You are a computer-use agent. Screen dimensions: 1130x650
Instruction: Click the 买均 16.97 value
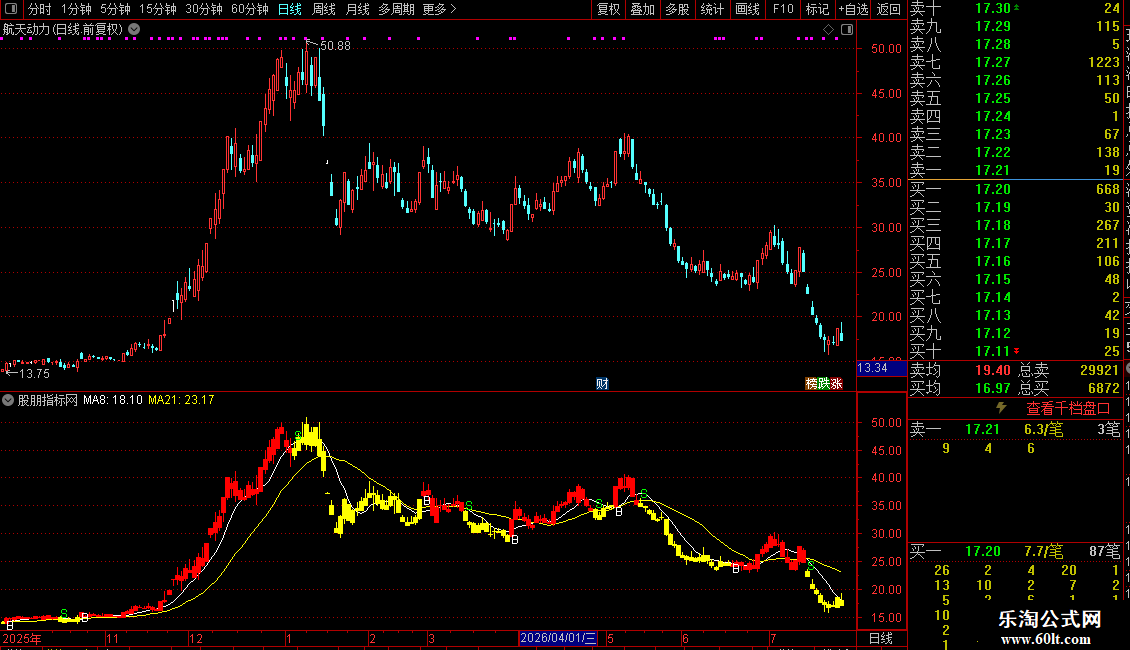click(x=992, y=388)
